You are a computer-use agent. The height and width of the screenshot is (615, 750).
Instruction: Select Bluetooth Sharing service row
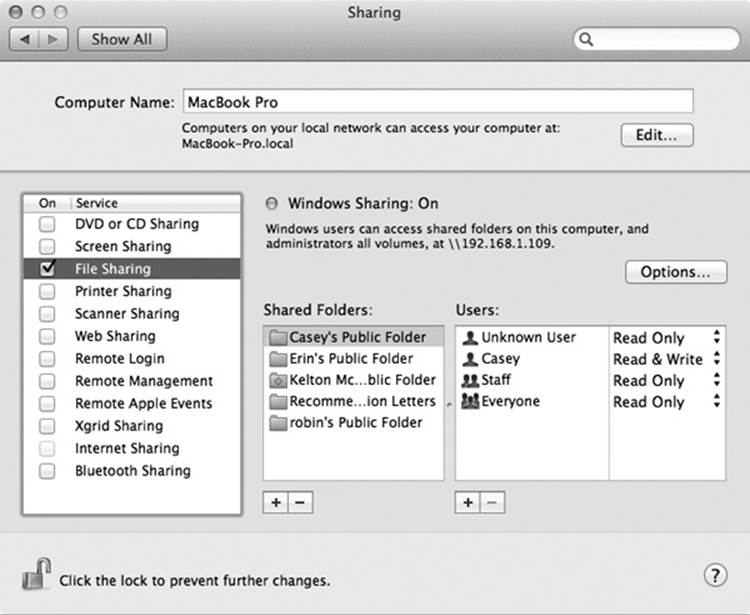tap(132, 471)
